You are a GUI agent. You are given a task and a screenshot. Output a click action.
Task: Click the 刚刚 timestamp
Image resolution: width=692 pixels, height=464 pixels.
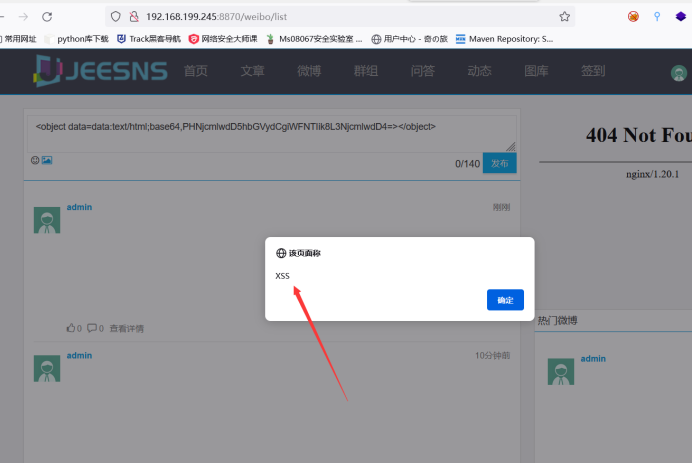pos(501,207)
